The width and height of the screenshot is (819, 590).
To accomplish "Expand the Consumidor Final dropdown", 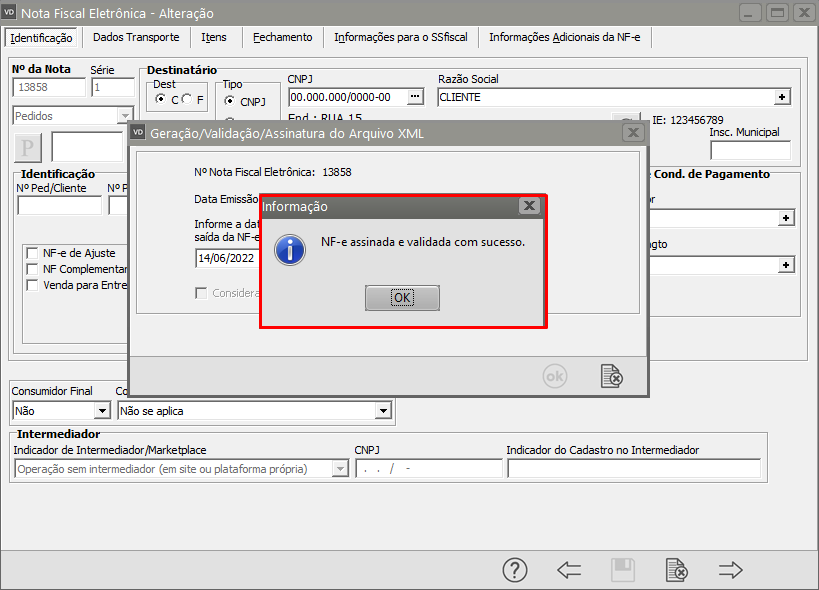I will (101, 410).
